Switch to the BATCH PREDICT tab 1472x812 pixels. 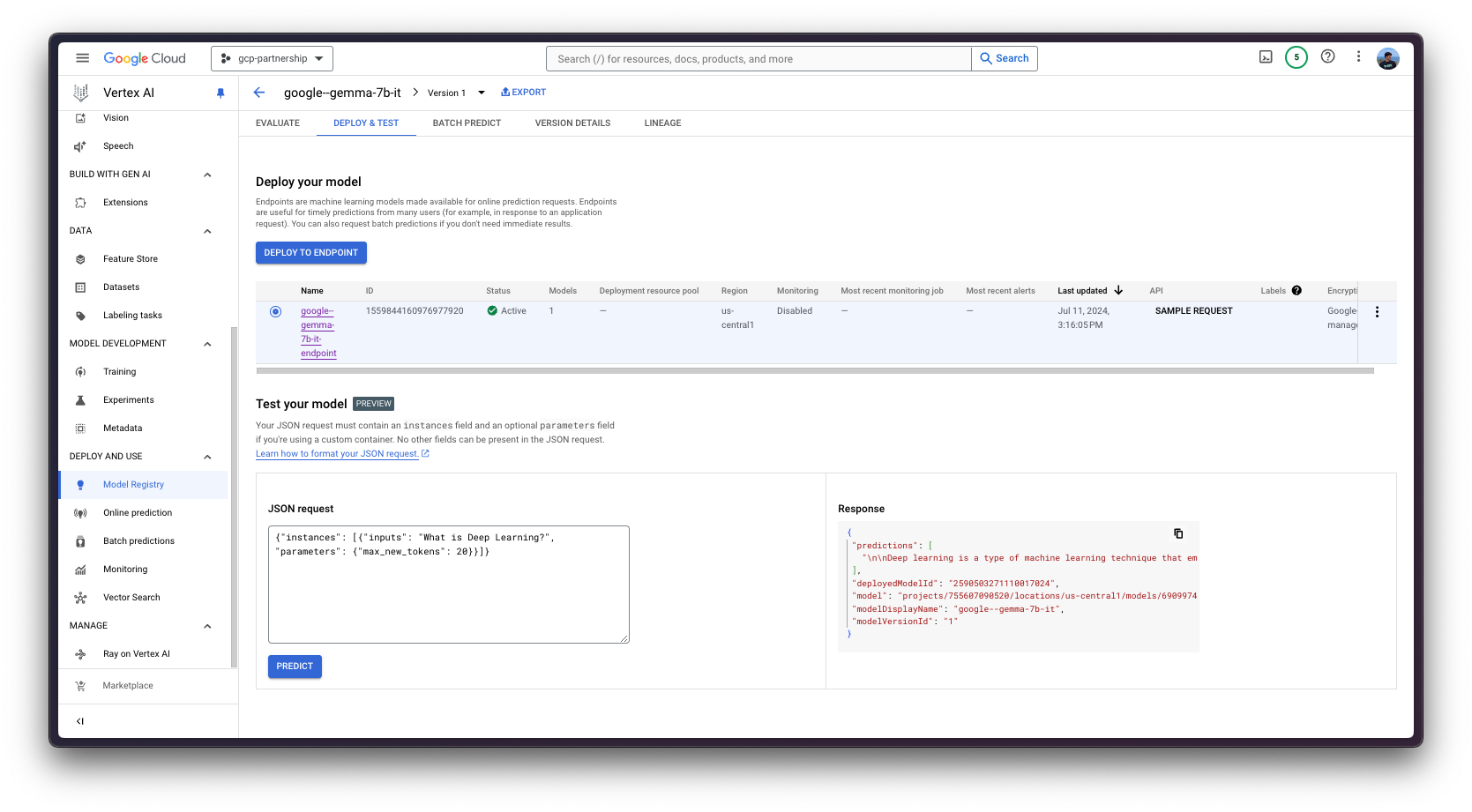pyautogui.click(x=467, y=123)
